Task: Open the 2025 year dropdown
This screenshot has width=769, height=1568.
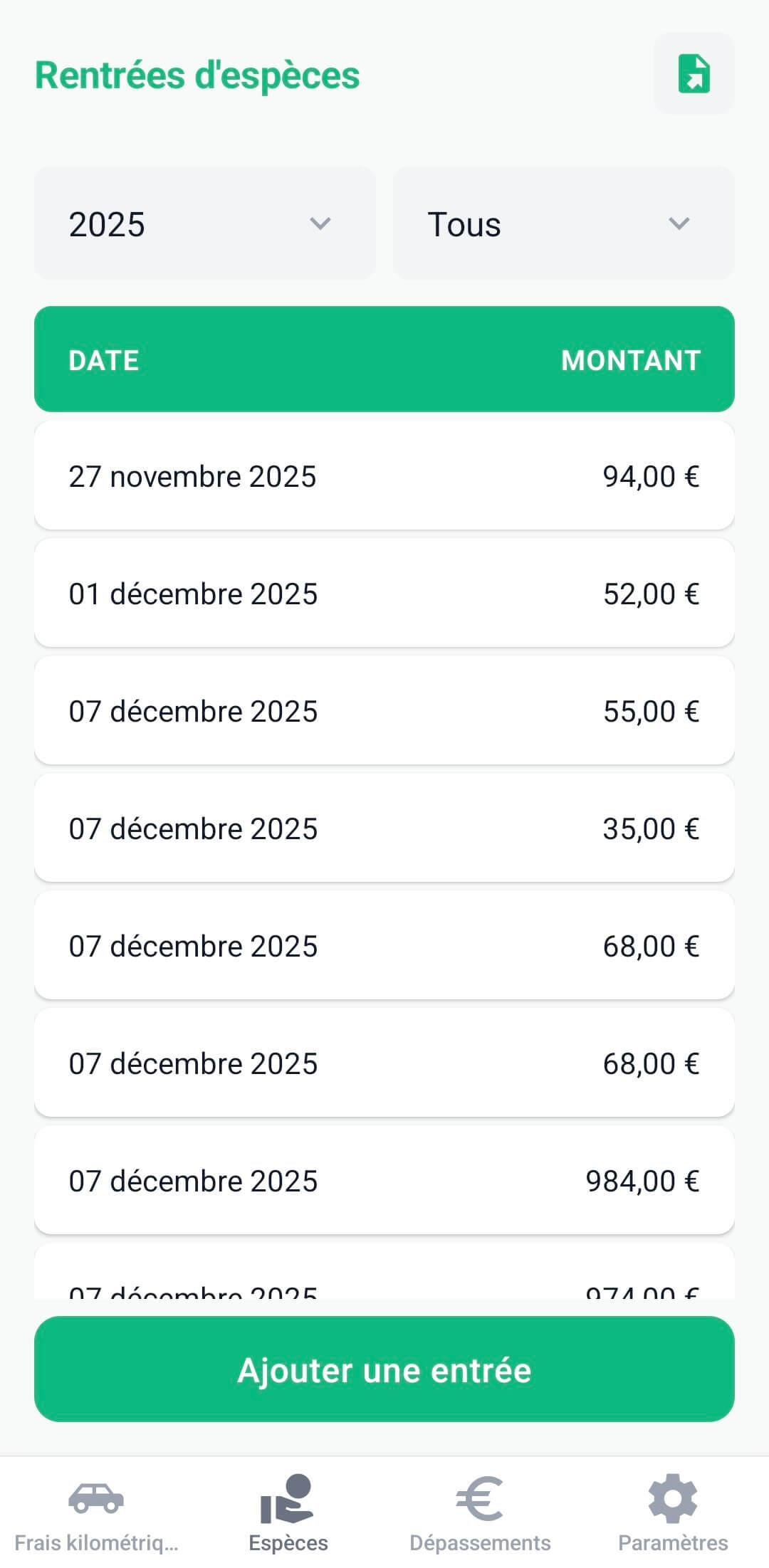Action: point(204,223)
